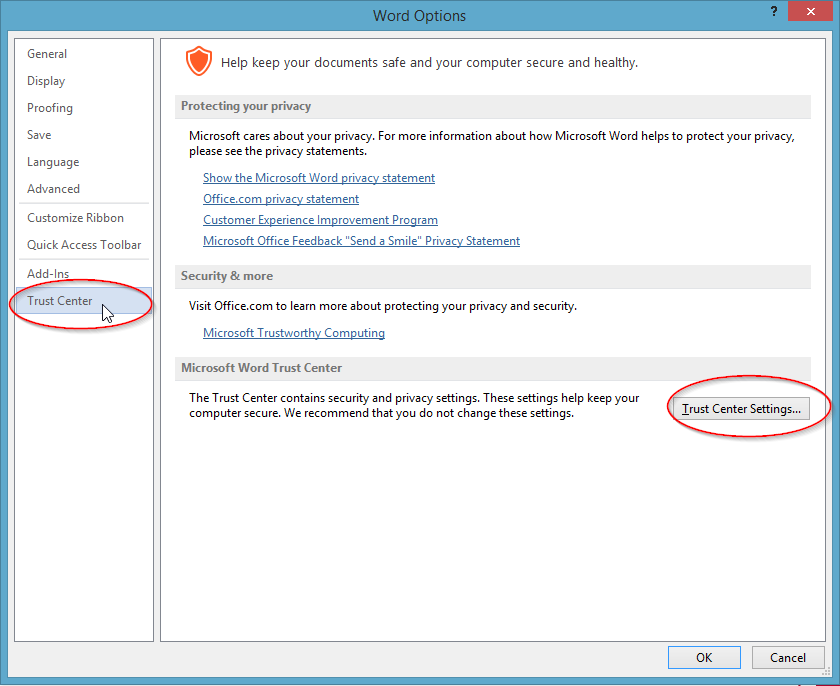The image size is (840, 686).
Task: Click the Protecting your privacy header
Action: tap(492, 106)
